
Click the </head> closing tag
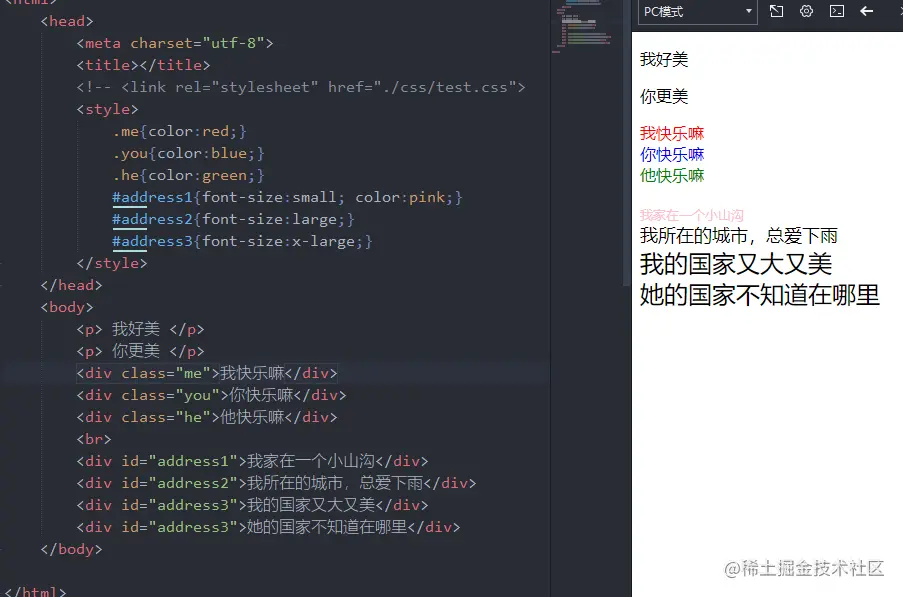click(71, 285)
